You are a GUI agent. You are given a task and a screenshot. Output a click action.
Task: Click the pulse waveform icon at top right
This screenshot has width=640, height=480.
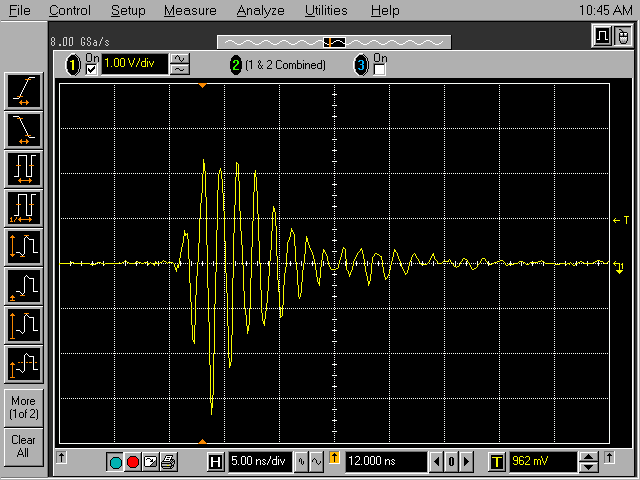pyautogui.click(x=602, y=36)
